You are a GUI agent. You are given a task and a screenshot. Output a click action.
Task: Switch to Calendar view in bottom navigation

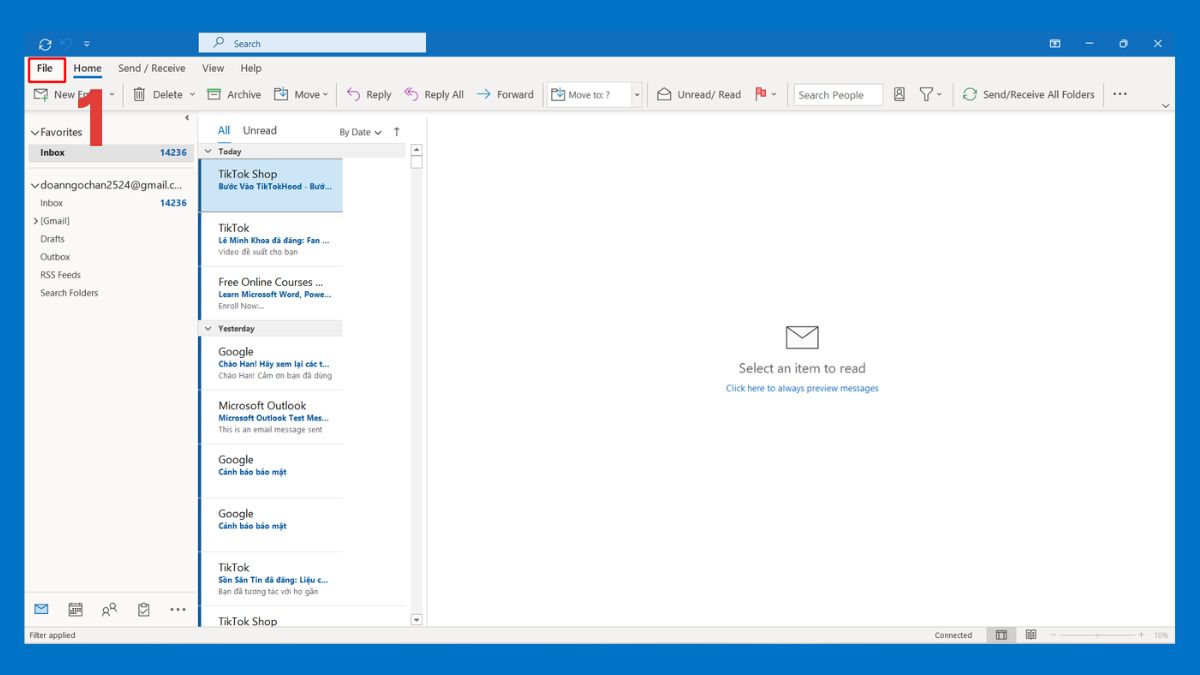click(75, 609)
